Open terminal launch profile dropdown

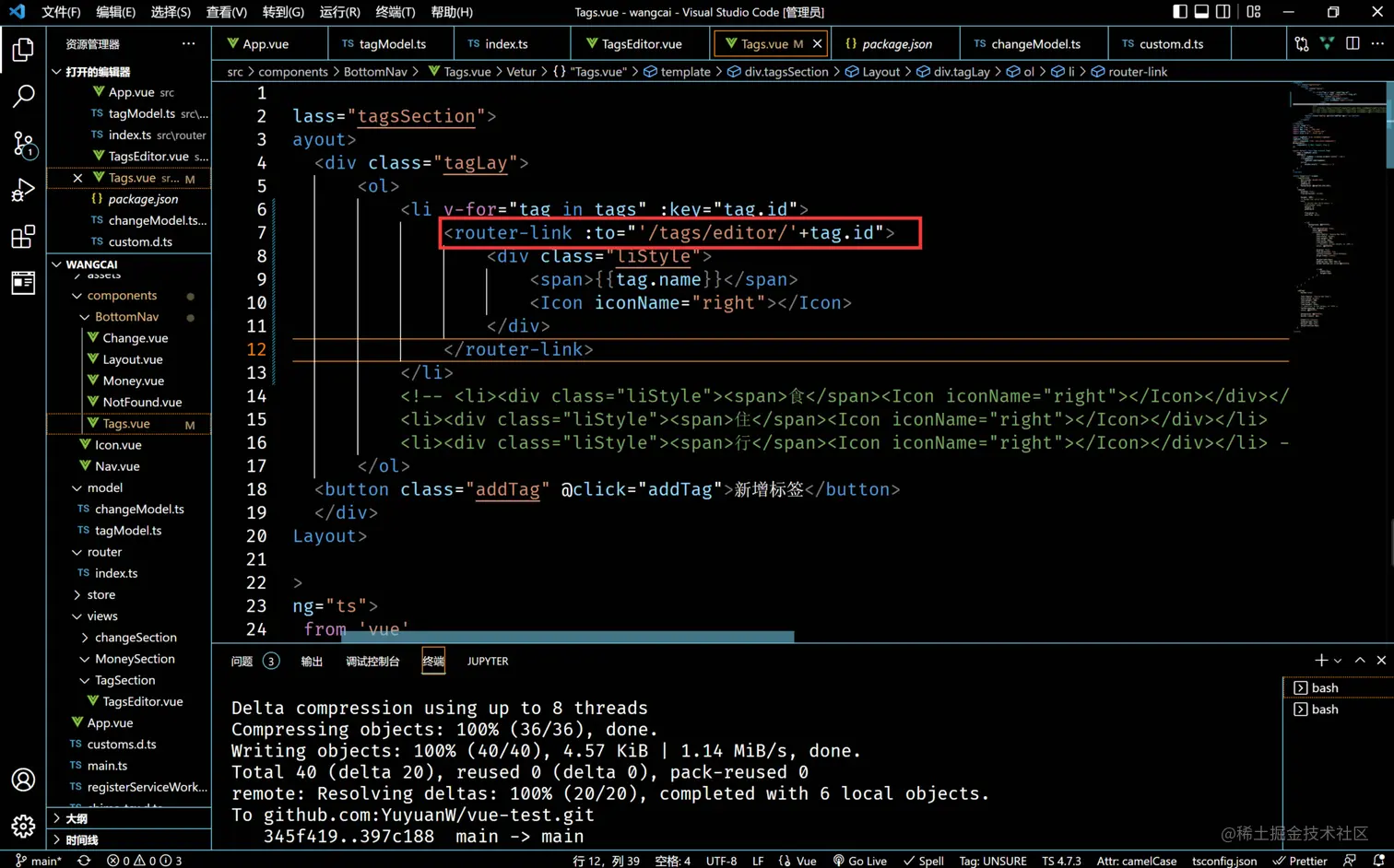pos(1338,661)
